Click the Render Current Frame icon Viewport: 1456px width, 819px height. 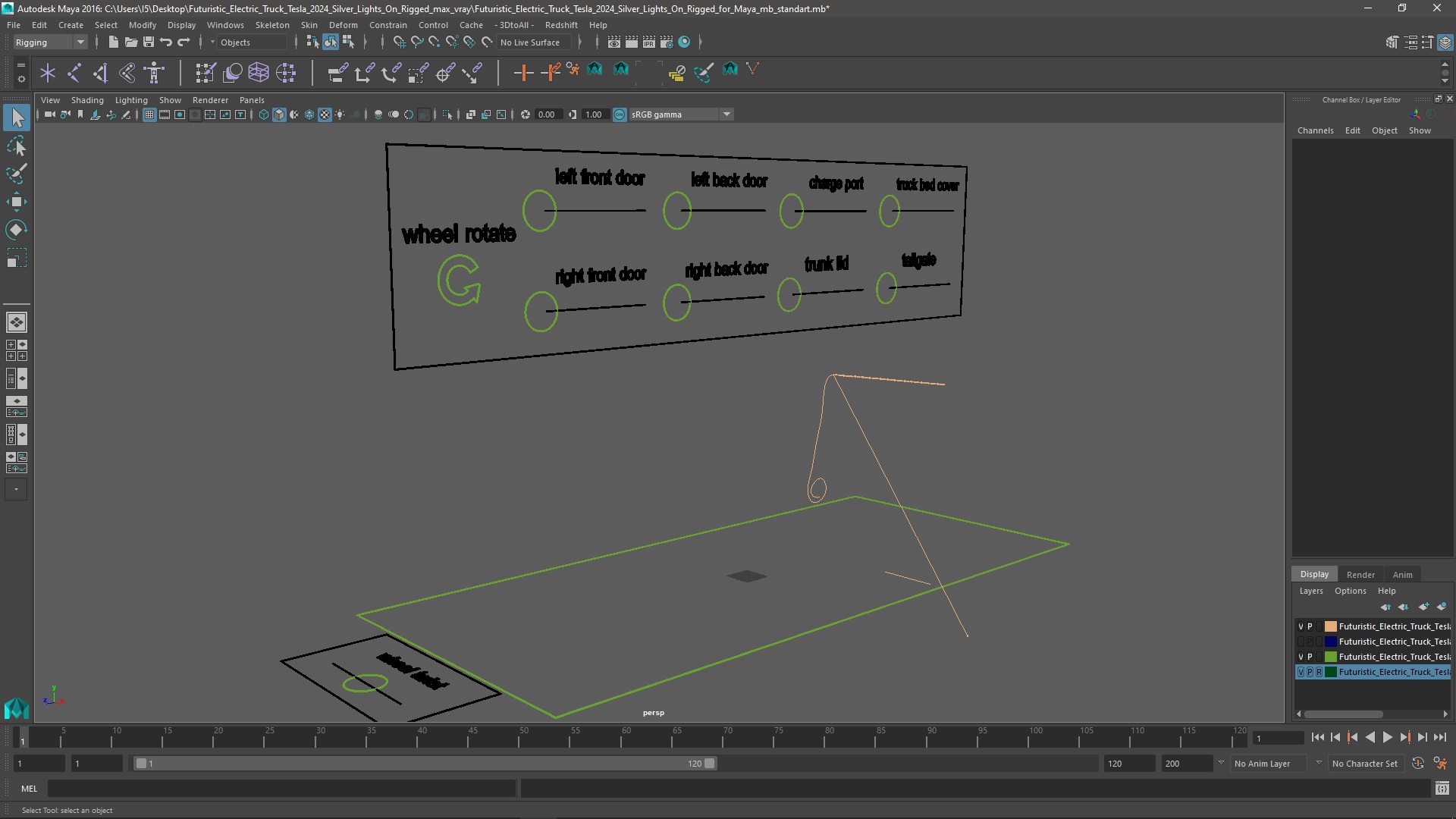click(x=631, y=42)
